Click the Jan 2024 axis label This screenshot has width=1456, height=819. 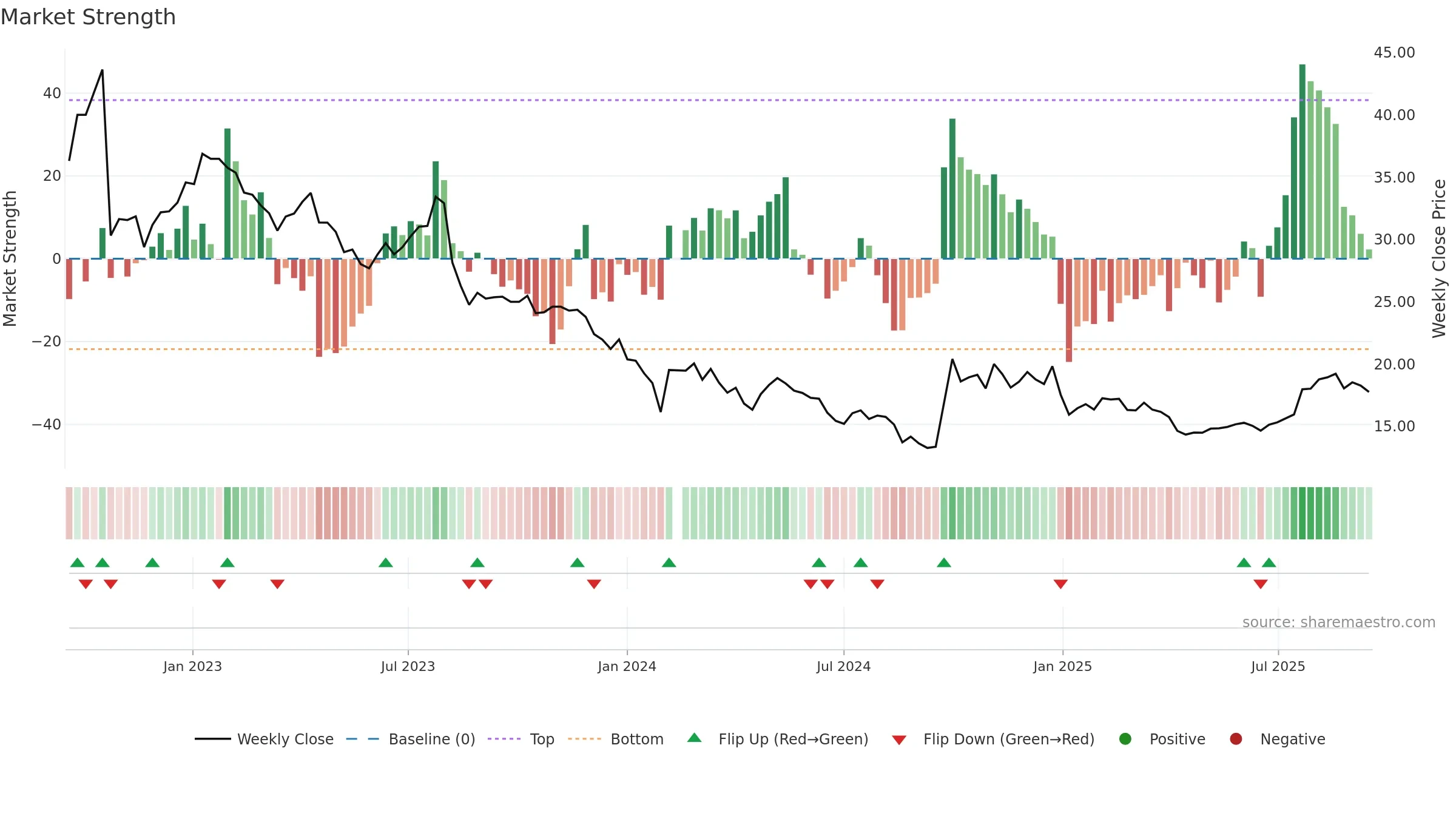[x=627, y=666]
